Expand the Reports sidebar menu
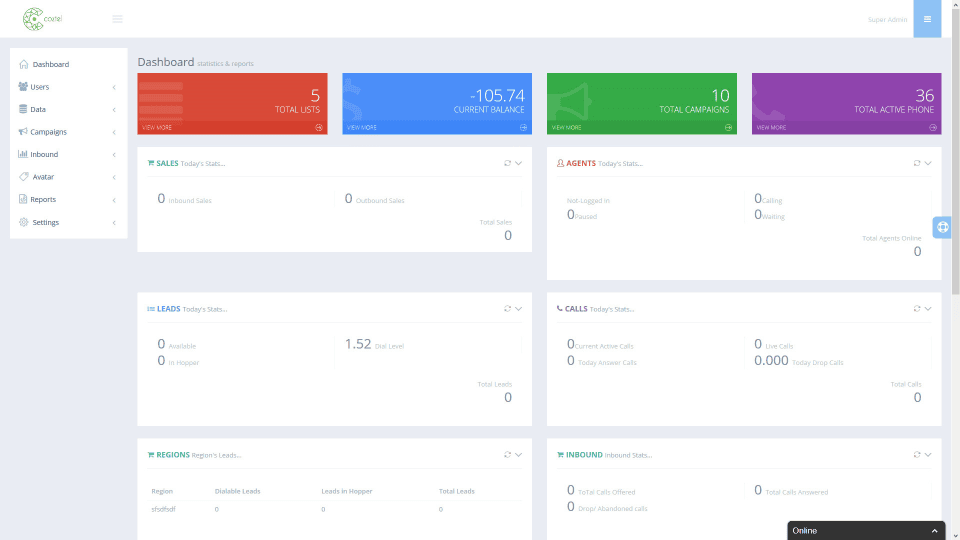This screenshot has height=540, width=960. 68,200
